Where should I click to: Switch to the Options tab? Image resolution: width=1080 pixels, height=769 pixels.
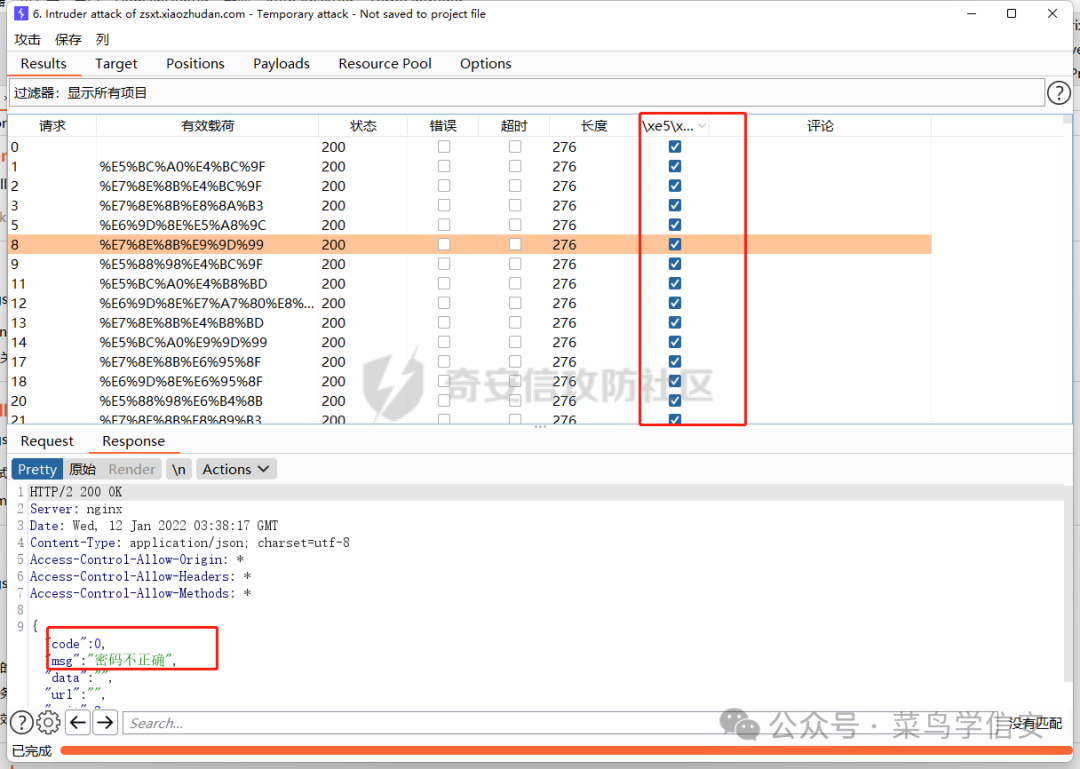[x=486, y=63]
